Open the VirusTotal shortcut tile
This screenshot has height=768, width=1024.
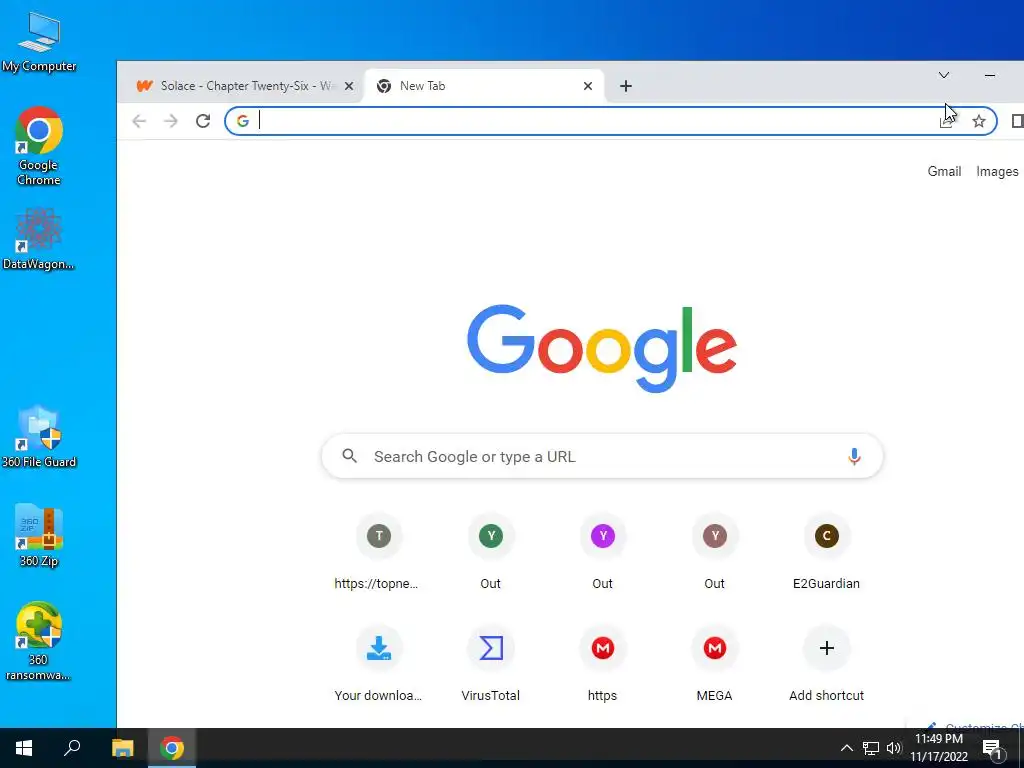490,664
